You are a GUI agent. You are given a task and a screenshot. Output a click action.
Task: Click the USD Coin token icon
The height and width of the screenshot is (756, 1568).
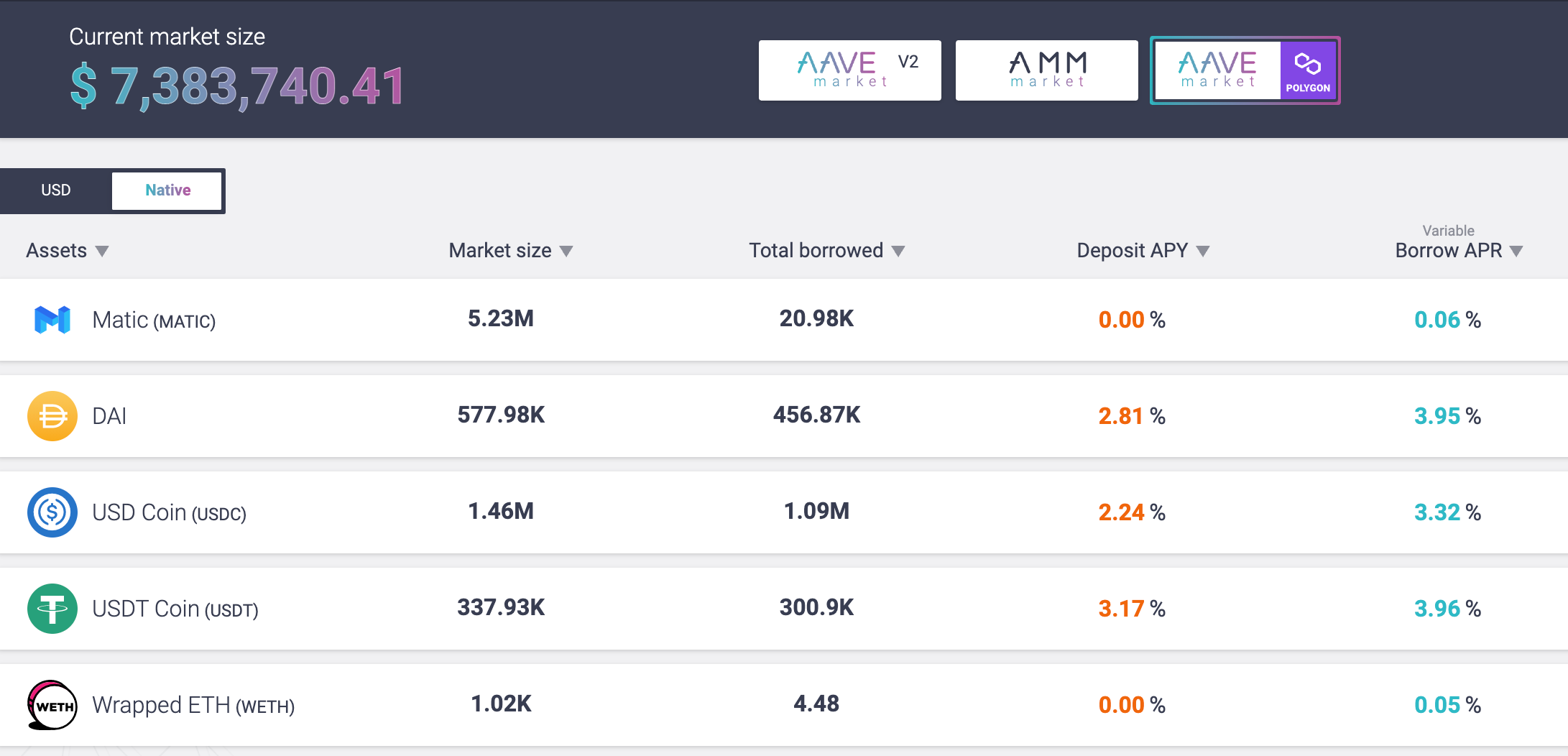52,512
